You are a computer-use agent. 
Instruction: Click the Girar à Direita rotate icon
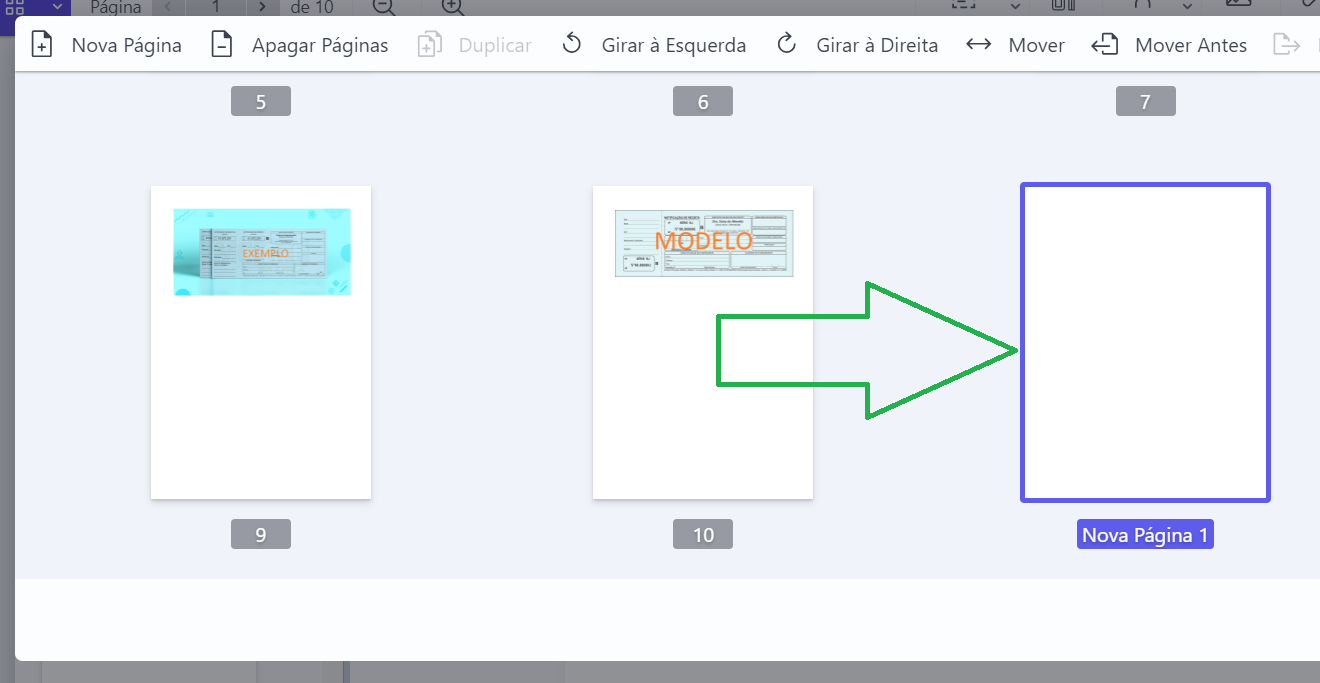point(787,45)
